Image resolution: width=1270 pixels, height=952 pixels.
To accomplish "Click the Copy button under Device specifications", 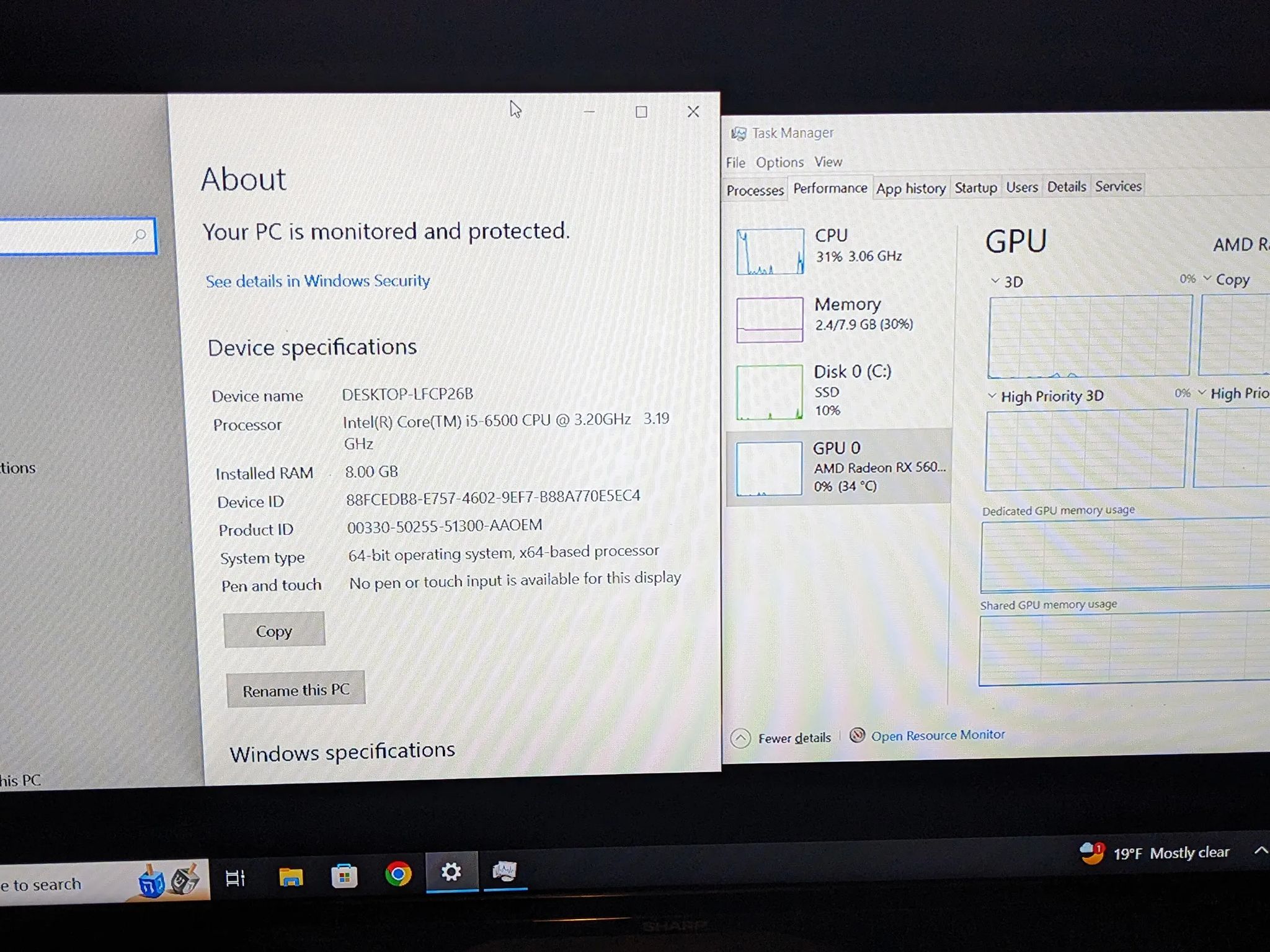I will [274, 630].
